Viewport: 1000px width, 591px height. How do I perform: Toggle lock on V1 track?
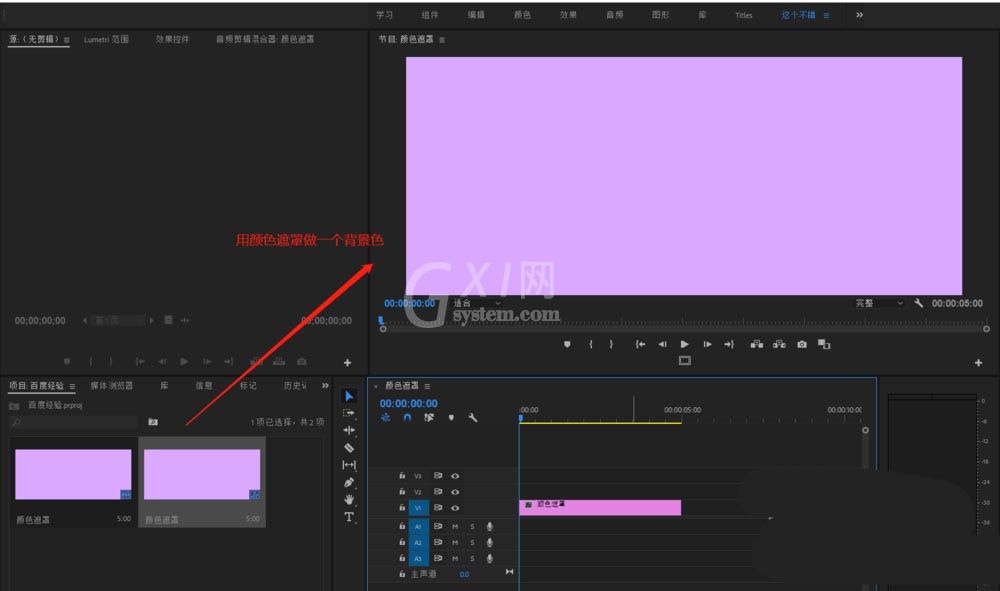[x=402, y=507]
